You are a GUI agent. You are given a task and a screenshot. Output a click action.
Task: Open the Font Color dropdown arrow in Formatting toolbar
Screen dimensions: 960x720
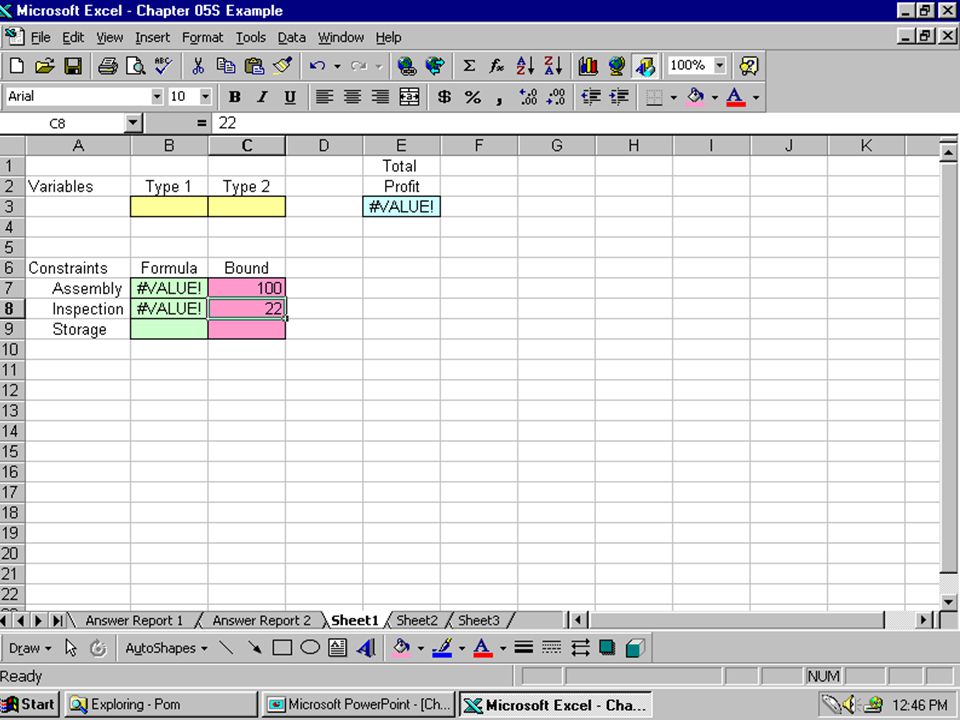(756, 97)
